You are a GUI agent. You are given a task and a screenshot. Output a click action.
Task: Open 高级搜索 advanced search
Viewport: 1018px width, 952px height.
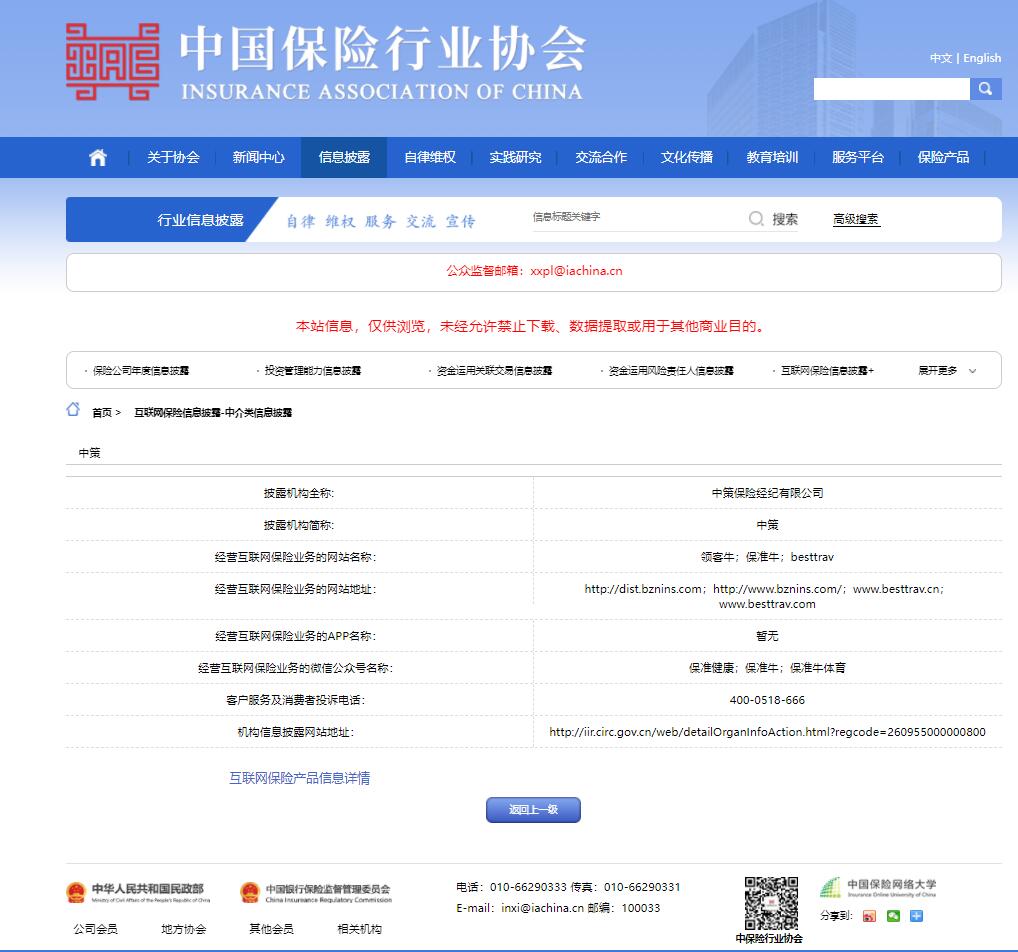(x=856, y=219)
